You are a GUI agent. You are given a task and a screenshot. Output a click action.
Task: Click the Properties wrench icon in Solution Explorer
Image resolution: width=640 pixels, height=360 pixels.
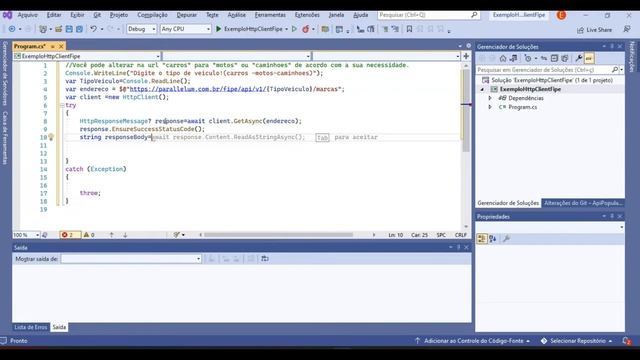pos(579,58)
